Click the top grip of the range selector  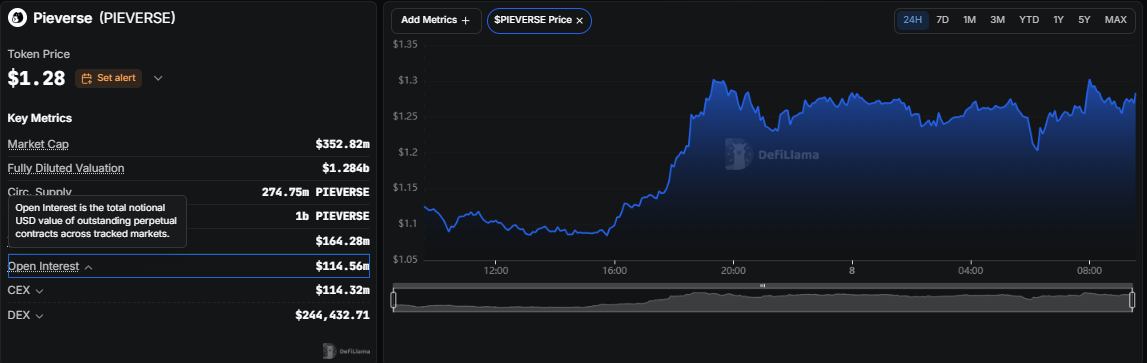pos(762,285)
